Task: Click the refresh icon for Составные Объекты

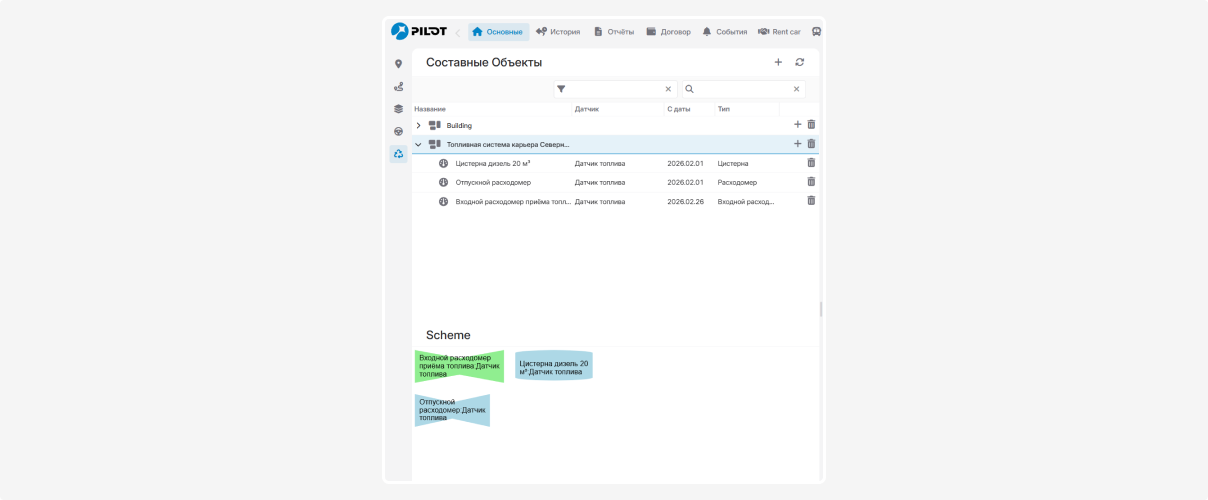Action: click(799, 62)
